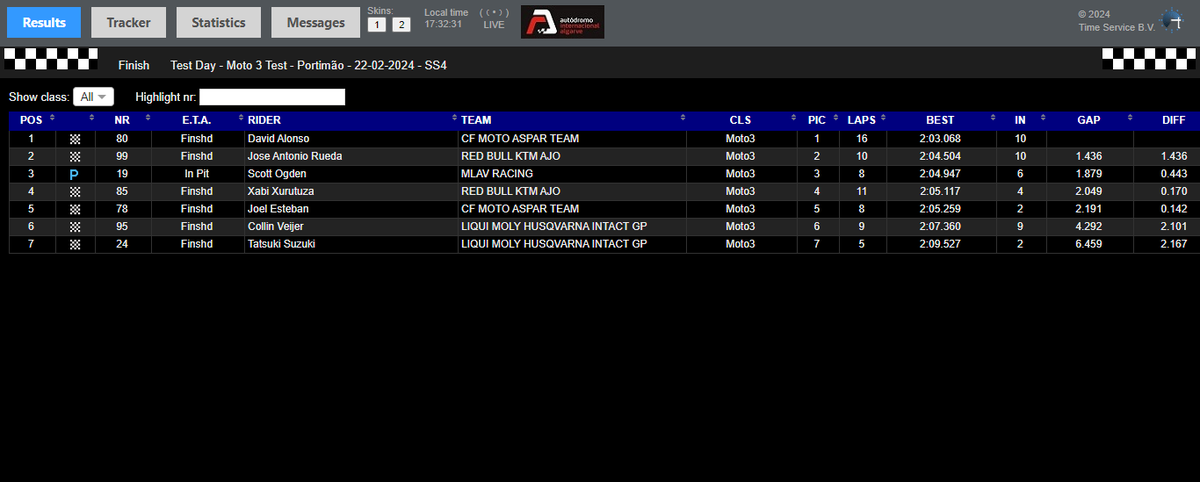Click best lap time 2:03.068
This screenshot has height=482, width=1200.
pyautogui.click(x=939, y=139)
